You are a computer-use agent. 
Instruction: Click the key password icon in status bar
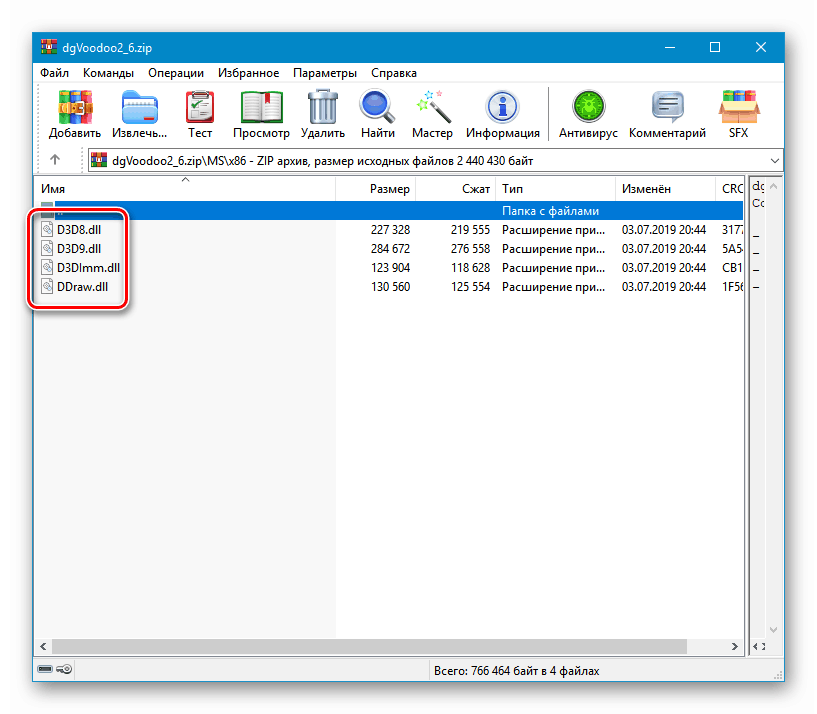click(64, 669)
